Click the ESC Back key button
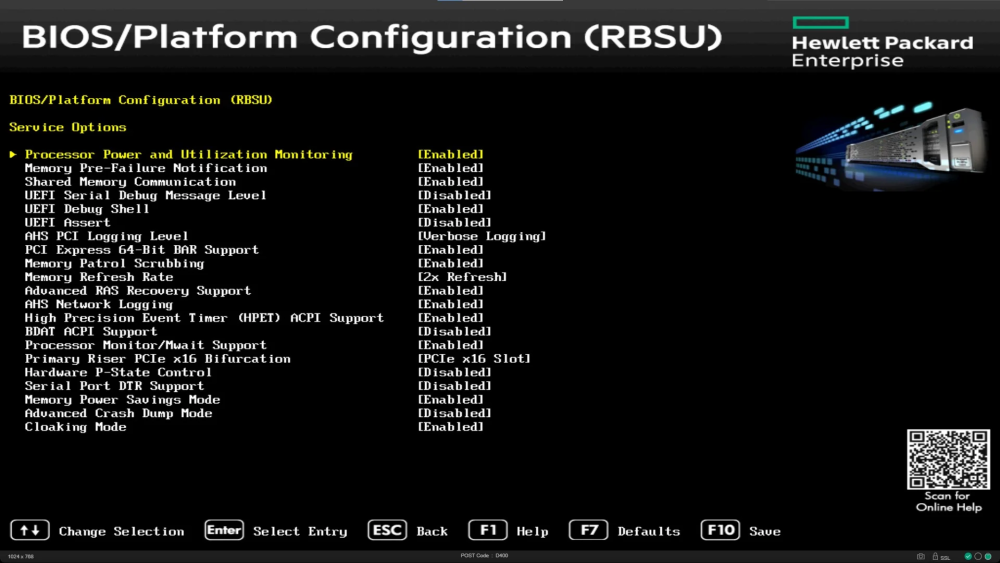 pos(387,530)
